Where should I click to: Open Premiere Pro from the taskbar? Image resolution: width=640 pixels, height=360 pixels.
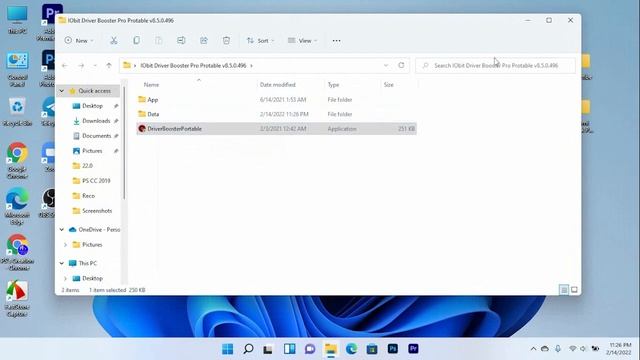point(413,349)
